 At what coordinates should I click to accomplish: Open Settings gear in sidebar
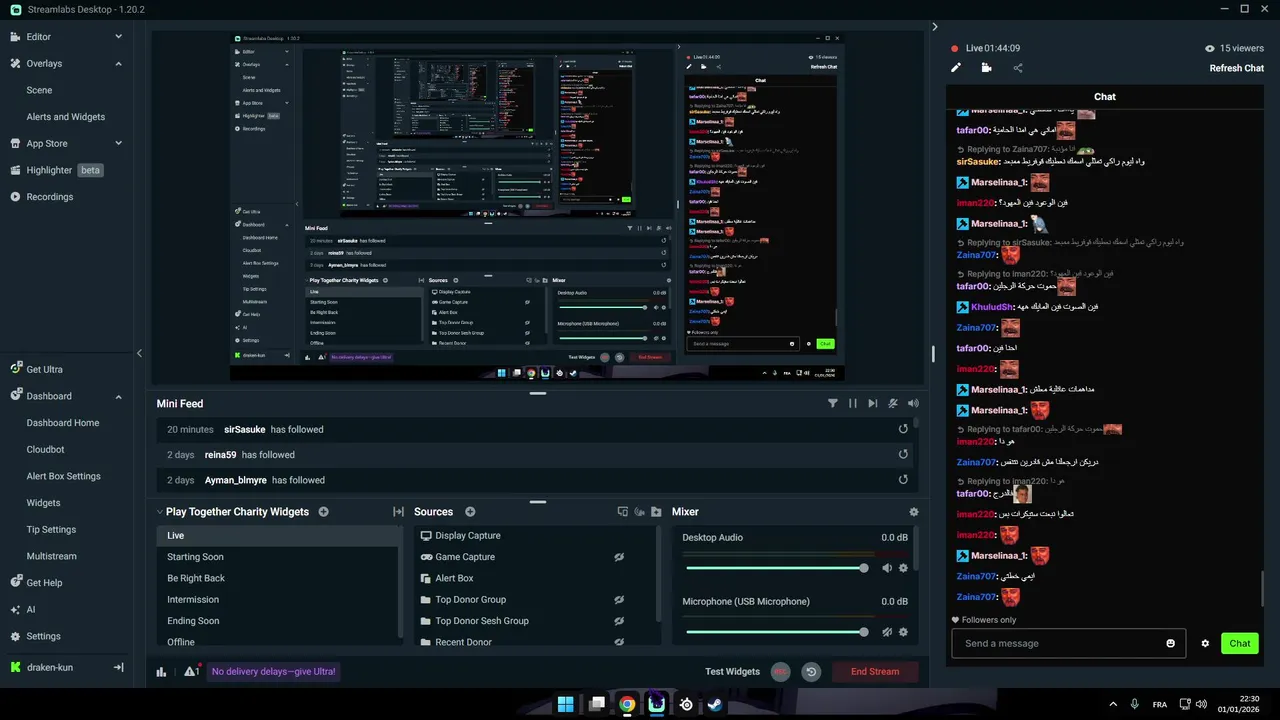15,636
